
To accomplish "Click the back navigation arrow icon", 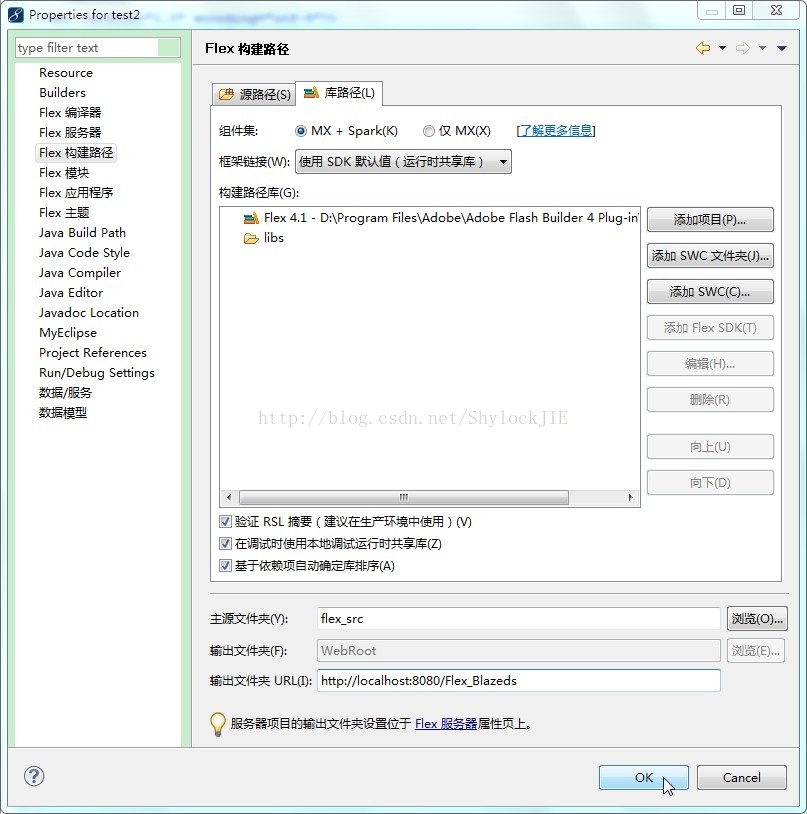I will coord(703,48).
